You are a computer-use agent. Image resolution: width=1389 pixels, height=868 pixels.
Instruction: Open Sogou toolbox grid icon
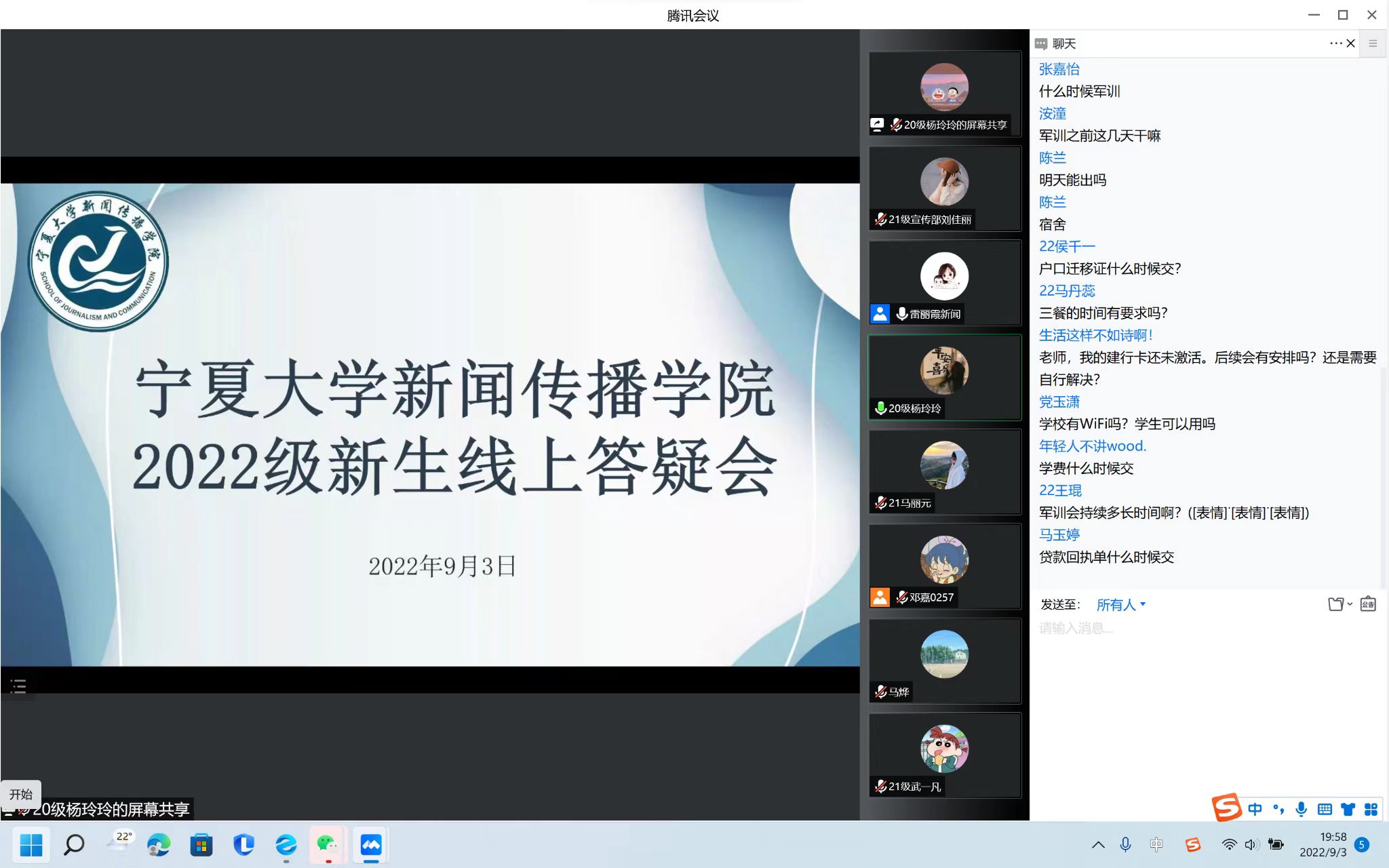(1371, 809)
